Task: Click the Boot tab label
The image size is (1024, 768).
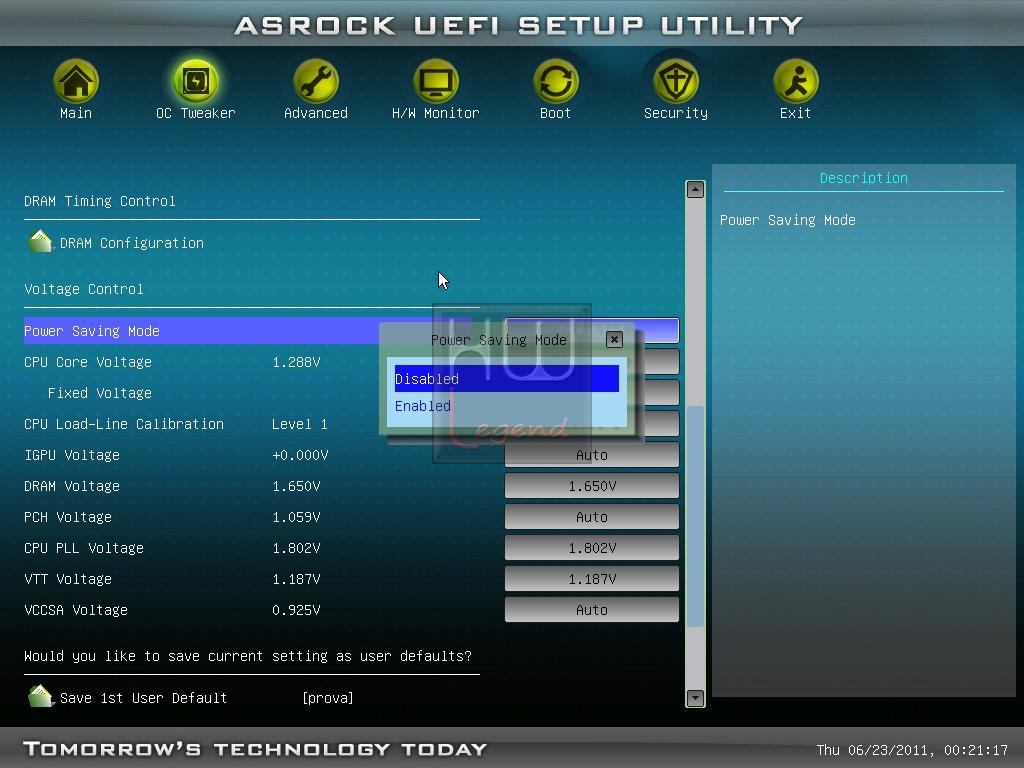Action: tap(556, 113)
